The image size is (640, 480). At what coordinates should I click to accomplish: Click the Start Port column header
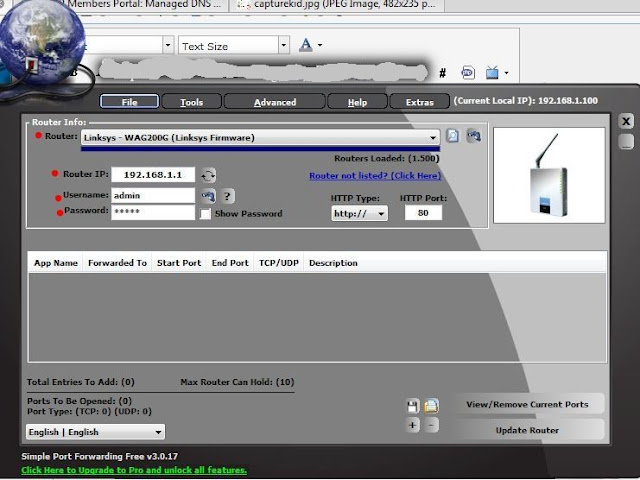(x=179, y=263)
